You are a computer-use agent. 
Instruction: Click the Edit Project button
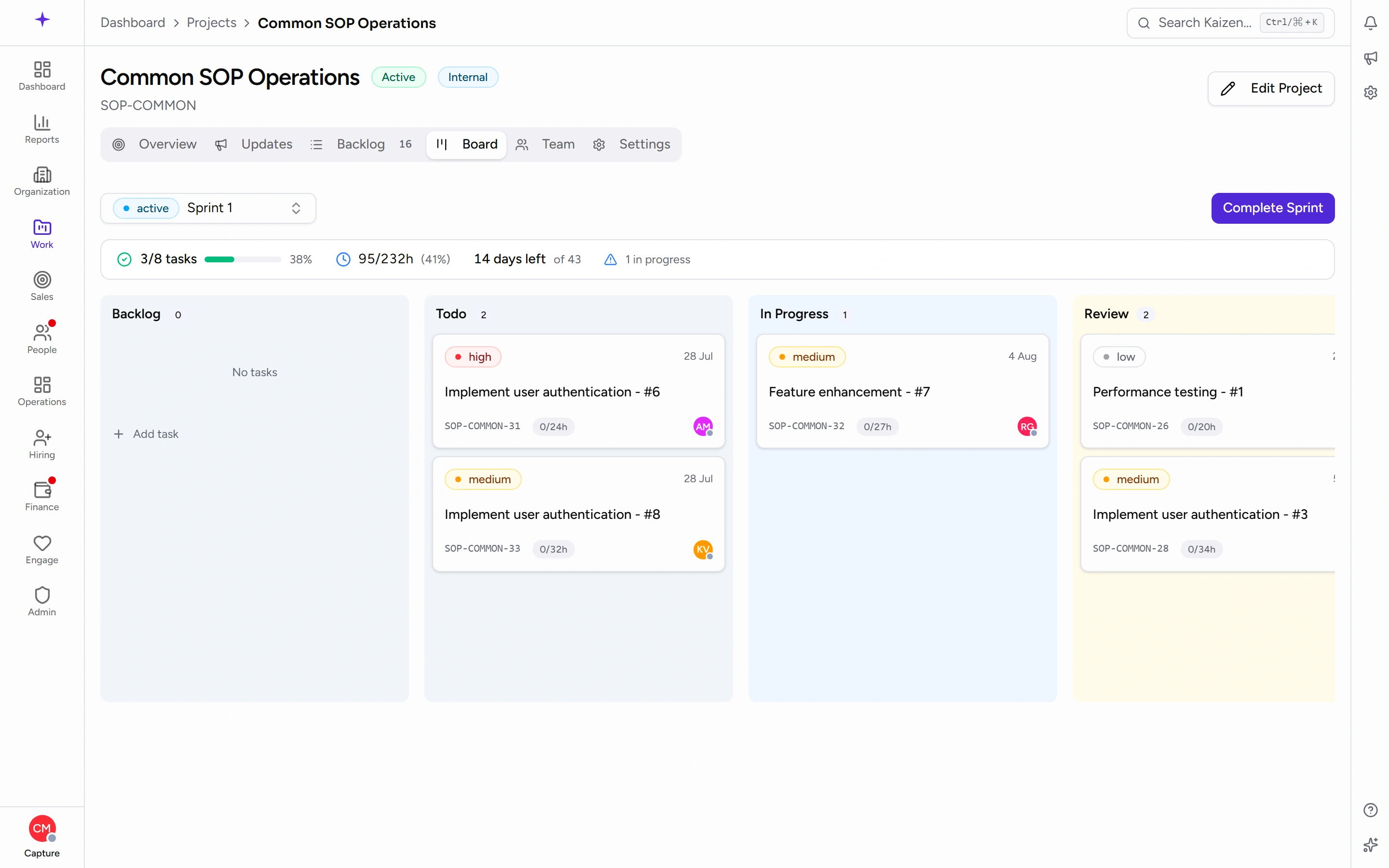tap(1271, 88)
